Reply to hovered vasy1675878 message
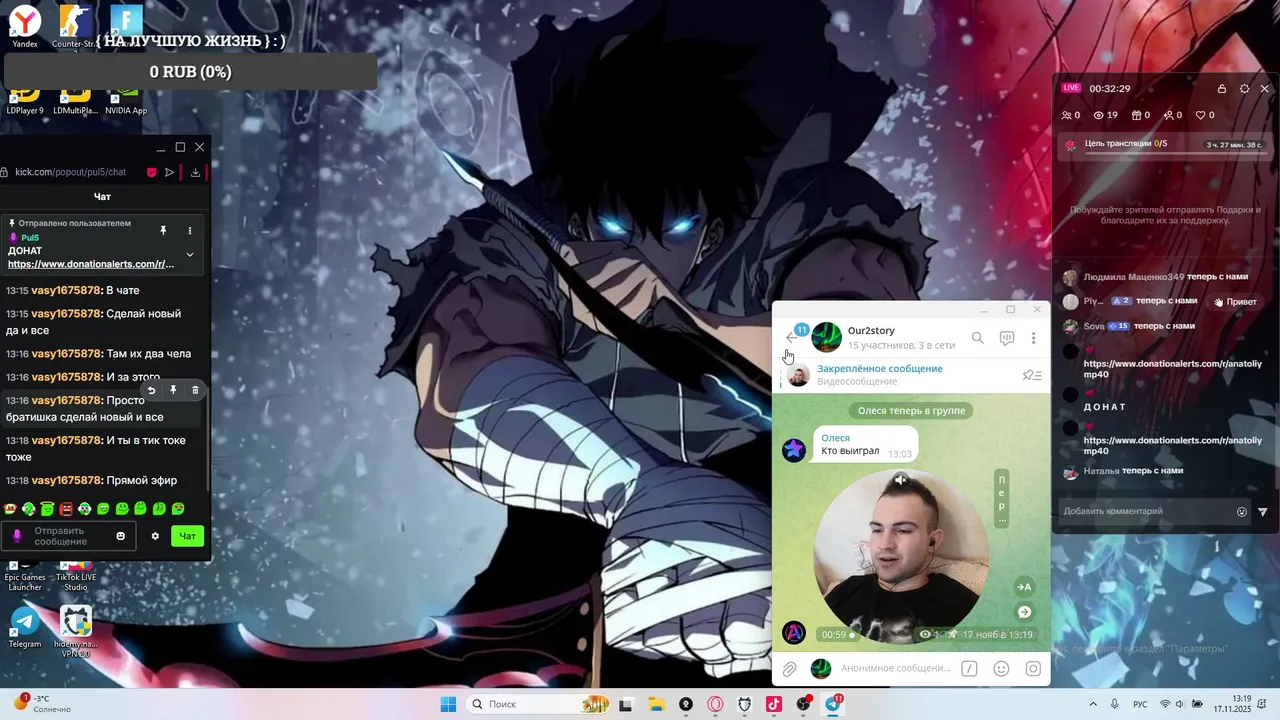Image resolution: width=1280 pixels, height=720 pixels. (151, 390)
